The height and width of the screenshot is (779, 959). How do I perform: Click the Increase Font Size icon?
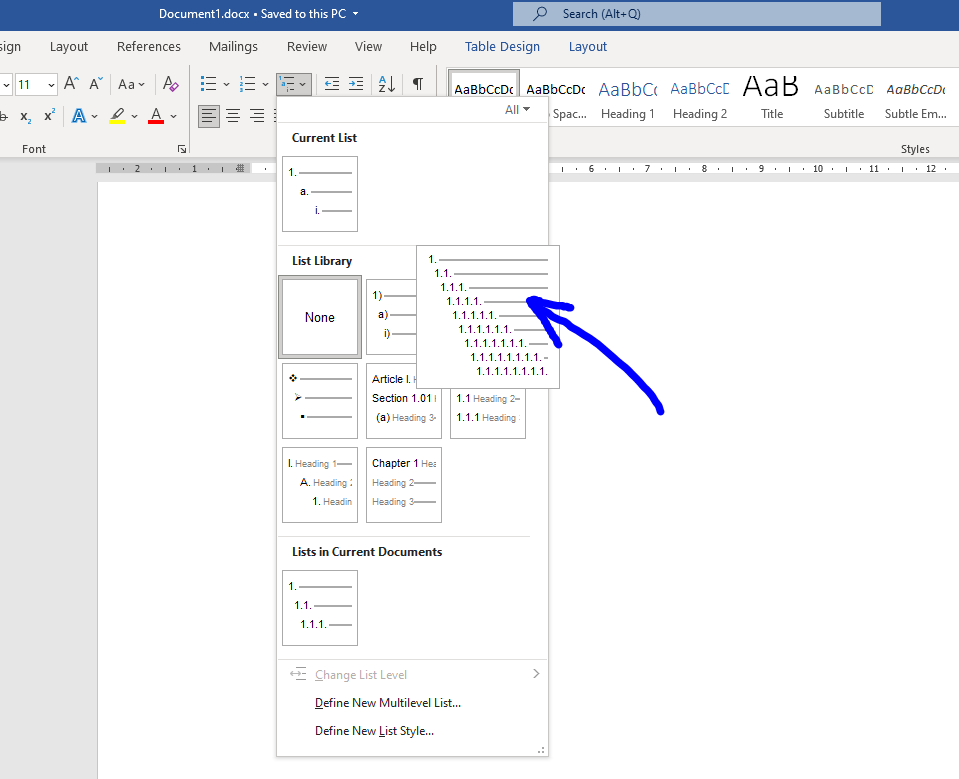[72, 84]
